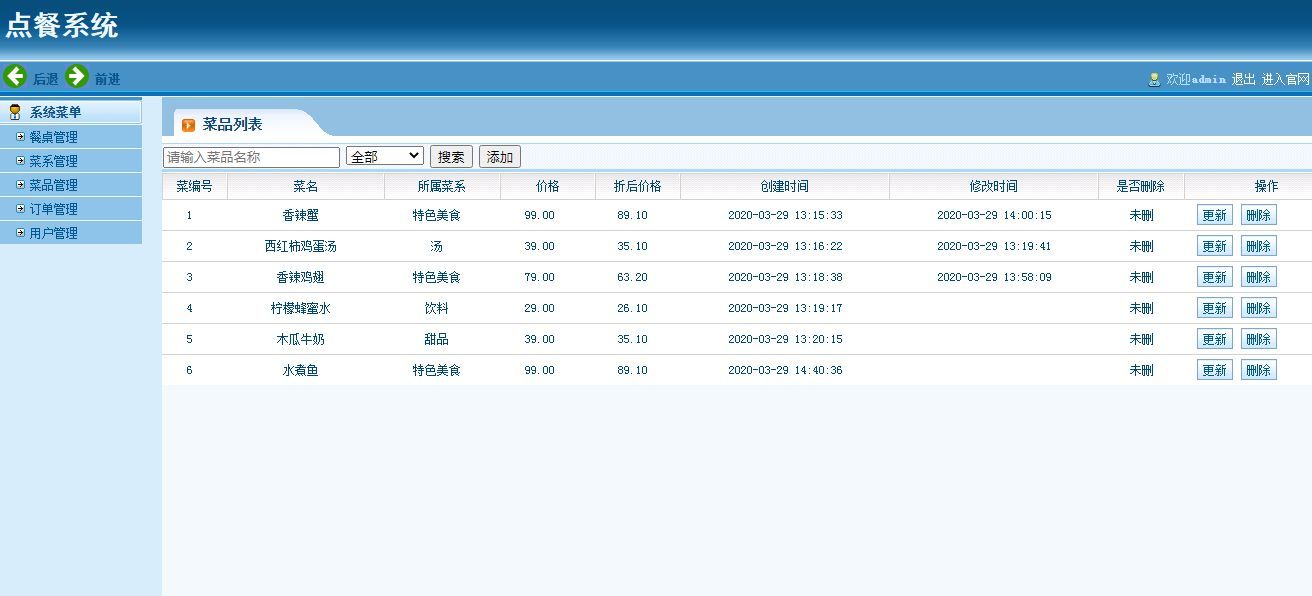This screenshot has width=1312, height=596.
Task: Click the orange icon beside 菜品列表
Action: point(189,125)
